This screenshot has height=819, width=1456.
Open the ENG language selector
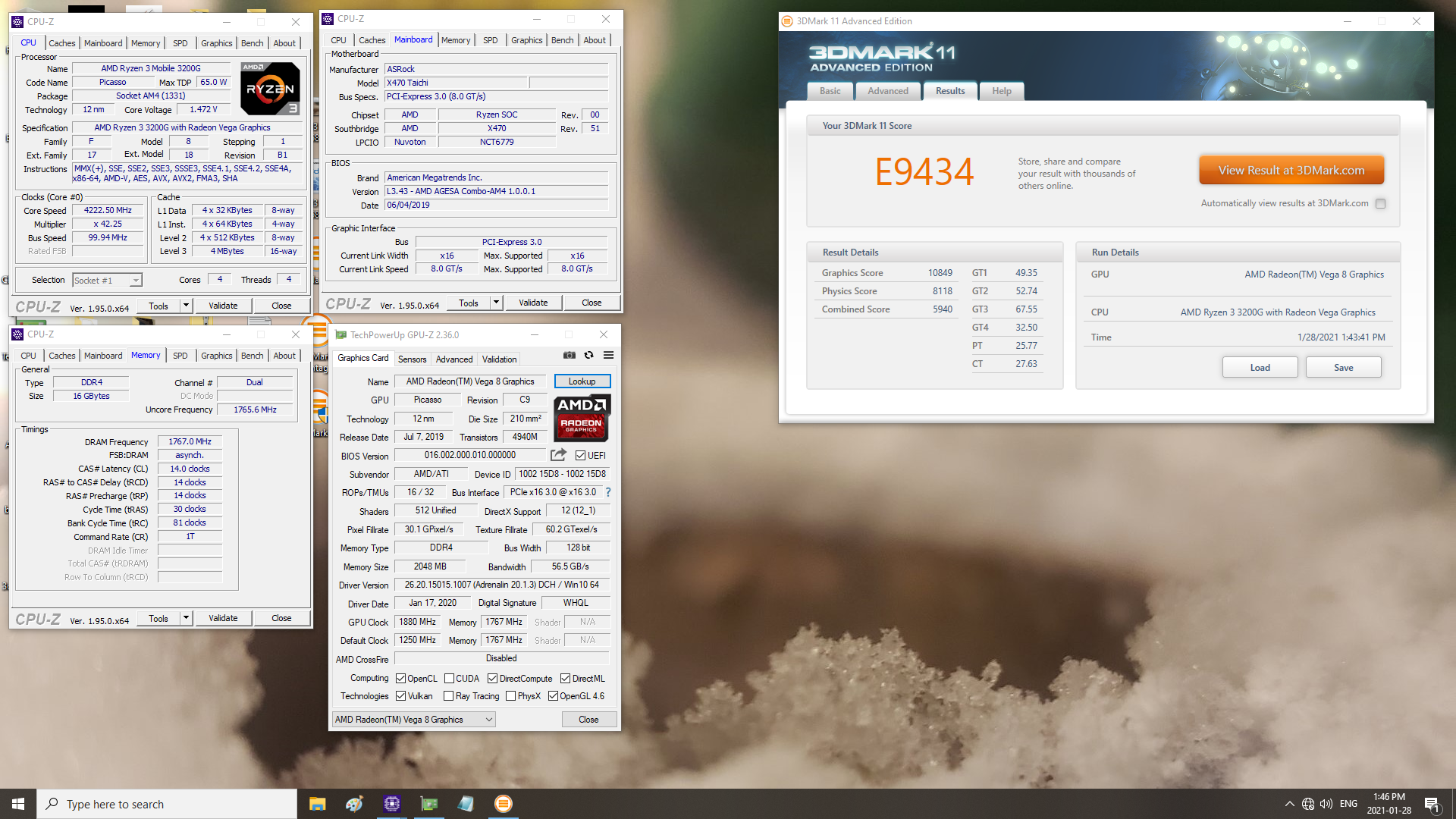point(1348,804)
